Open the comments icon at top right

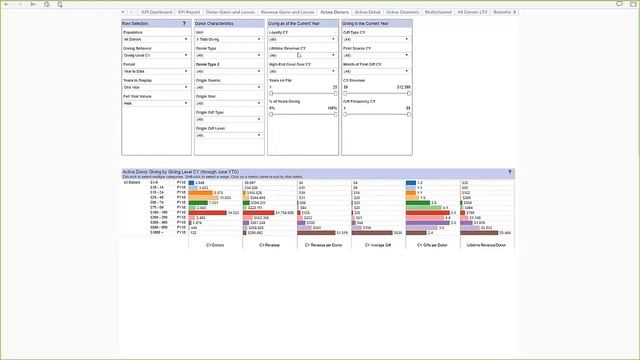(x=619, y=4)
